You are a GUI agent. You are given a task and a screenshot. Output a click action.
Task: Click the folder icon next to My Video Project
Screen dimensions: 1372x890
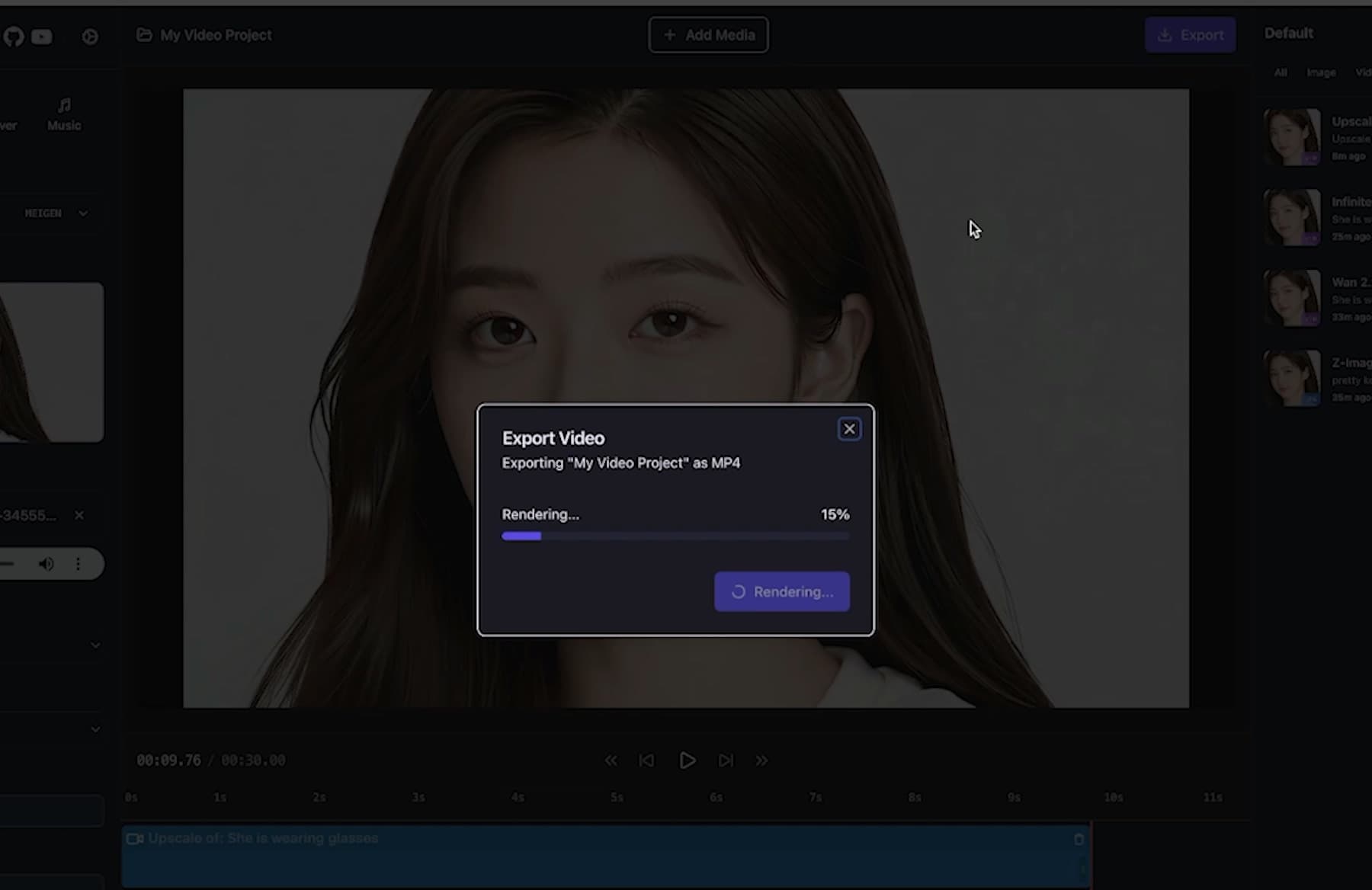tap(144, 34)
